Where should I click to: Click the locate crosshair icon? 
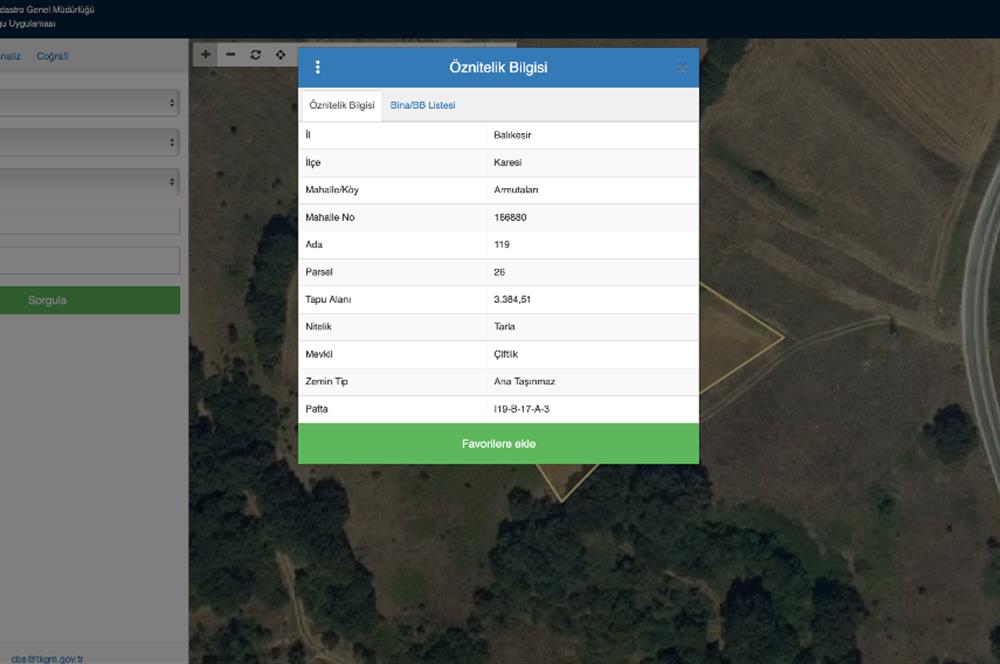281,54
